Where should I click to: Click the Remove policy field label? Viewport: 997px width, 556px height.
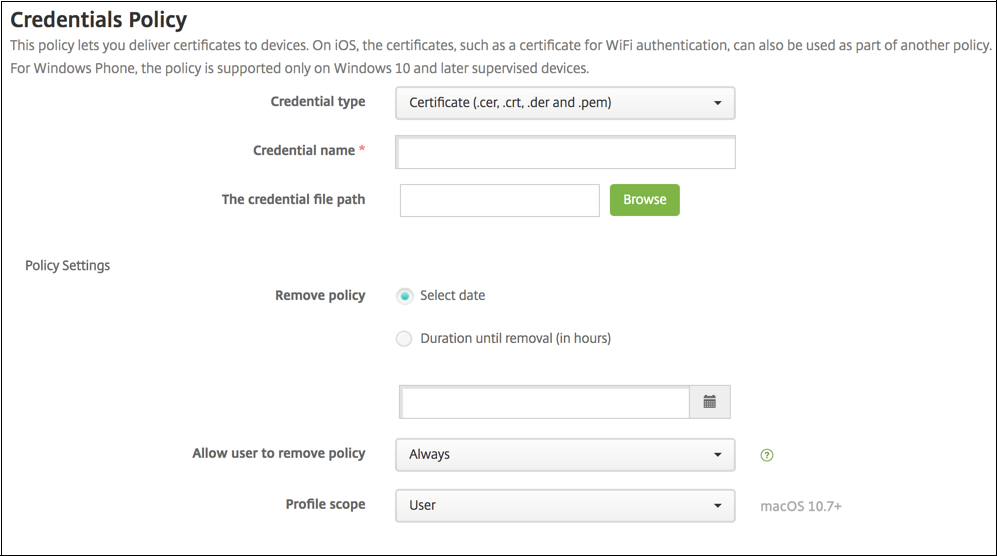pos(320,296)
